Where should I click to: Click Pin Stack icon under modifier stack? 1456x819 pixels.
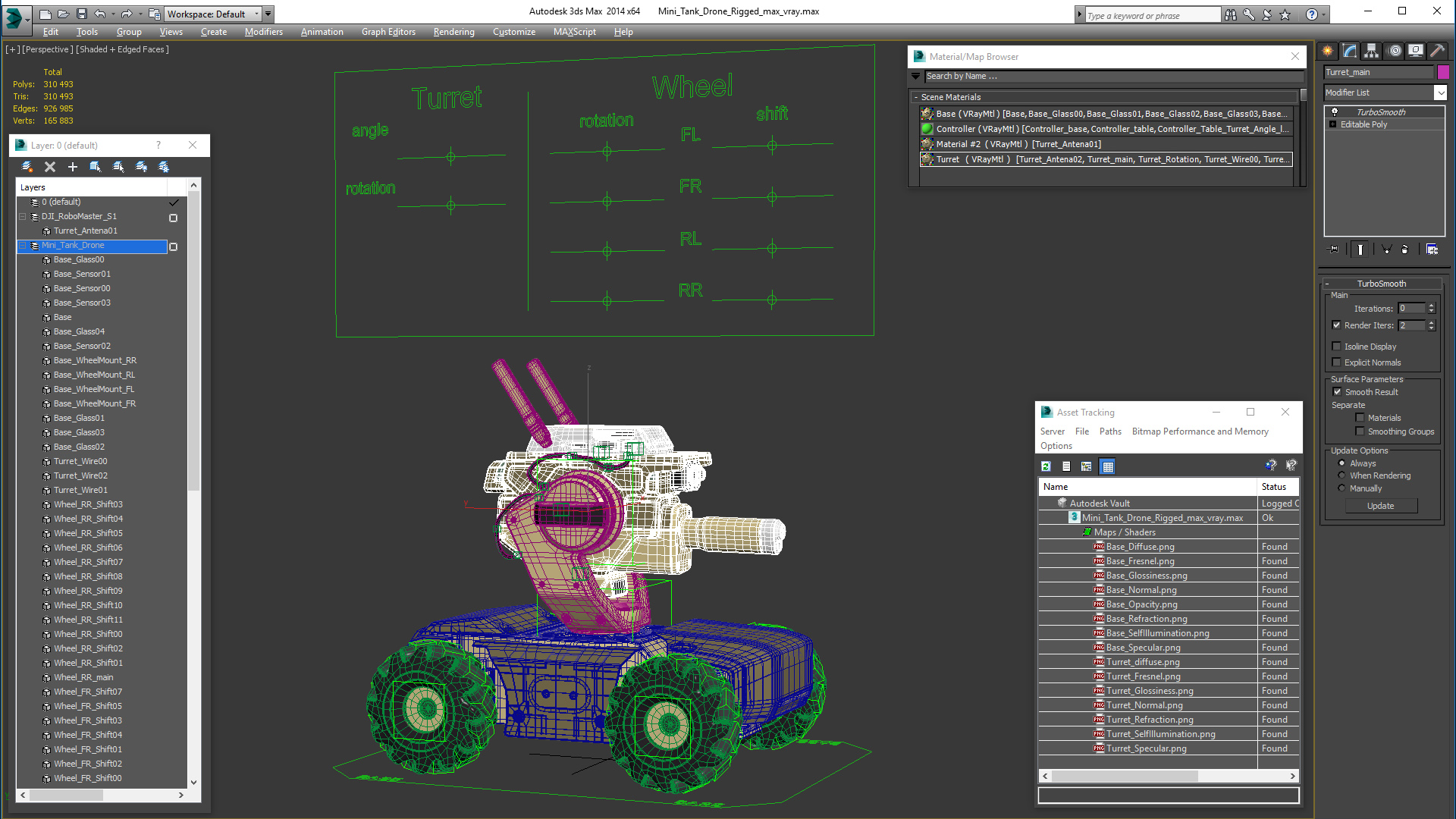click(1333, 249)
